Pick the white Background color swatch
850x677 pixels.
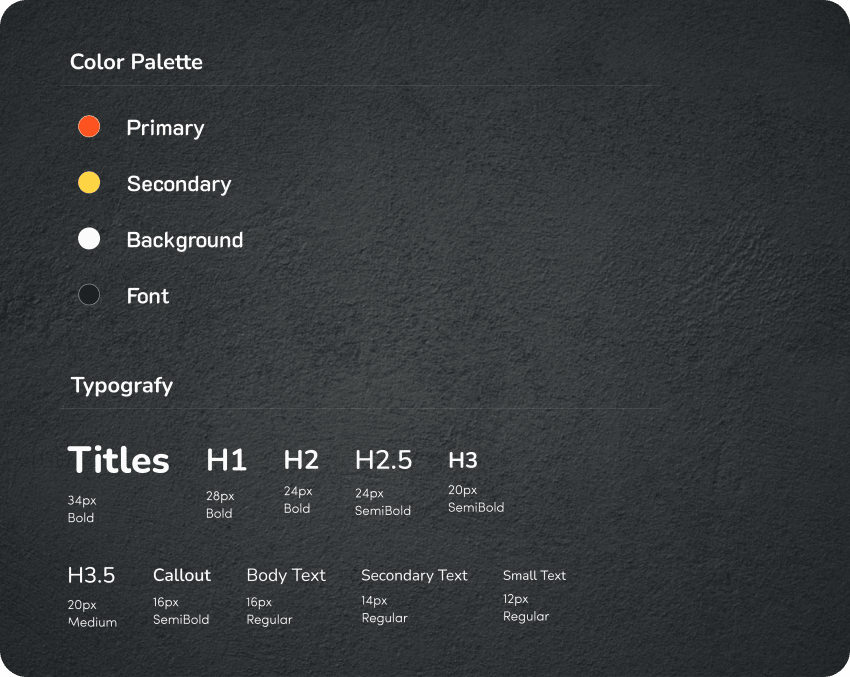coord(89,238)
